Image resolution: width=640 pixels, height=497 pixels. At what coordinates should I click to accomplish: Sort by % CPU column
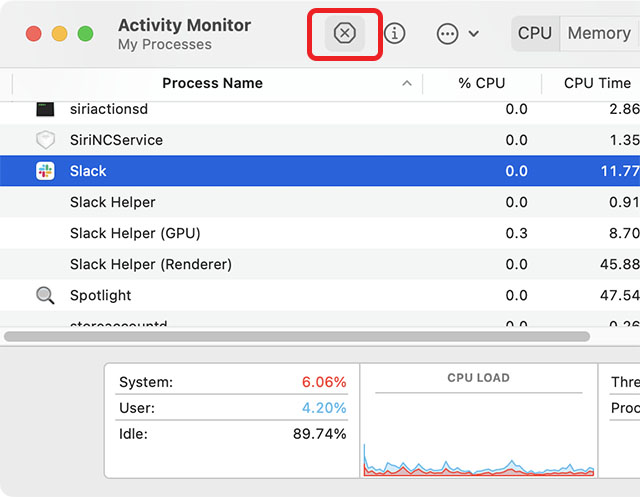[x=482, y=83]
